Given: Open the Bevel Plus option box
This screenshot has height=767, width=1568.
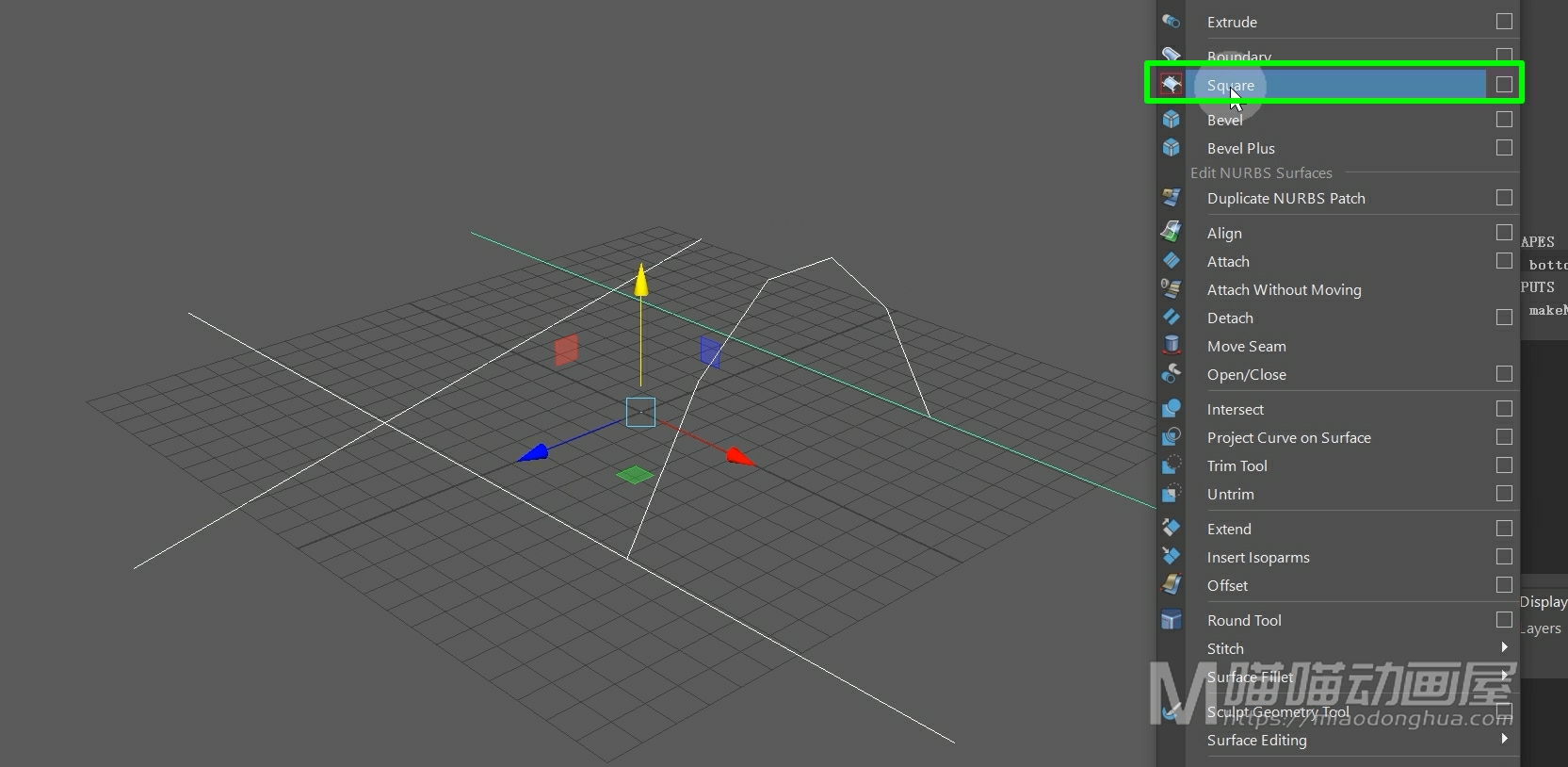Looking at the screenshot, I should (1504, 148).
